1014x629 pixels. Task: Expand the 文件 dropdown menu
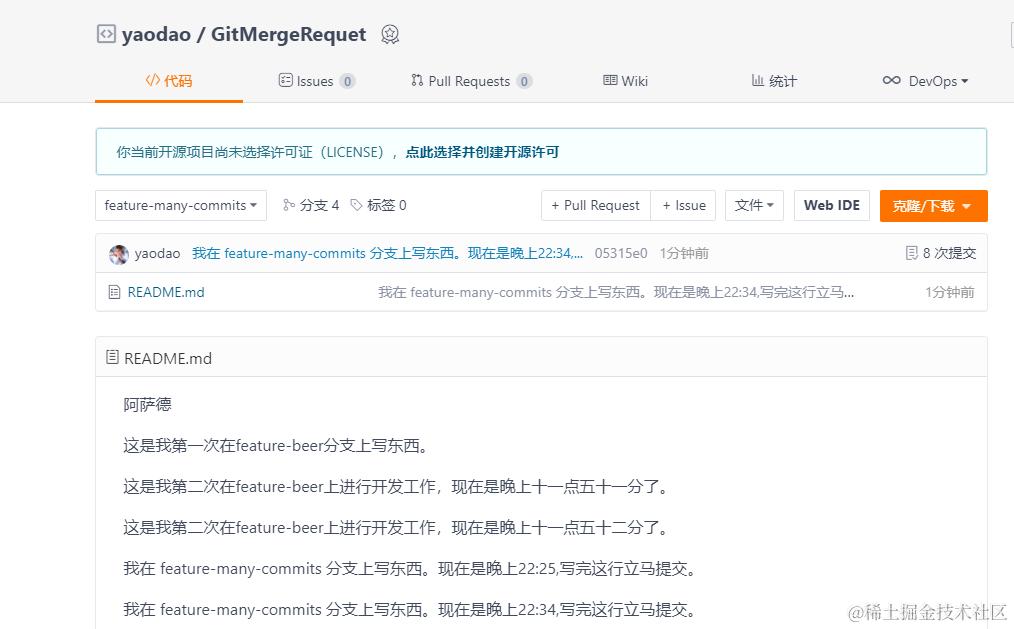[x=754, y=205]
